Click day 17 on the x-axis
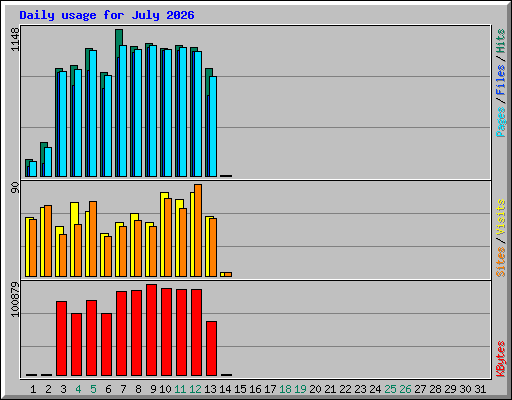This screenshot has height=400, width=512. [x=270, y=389]
